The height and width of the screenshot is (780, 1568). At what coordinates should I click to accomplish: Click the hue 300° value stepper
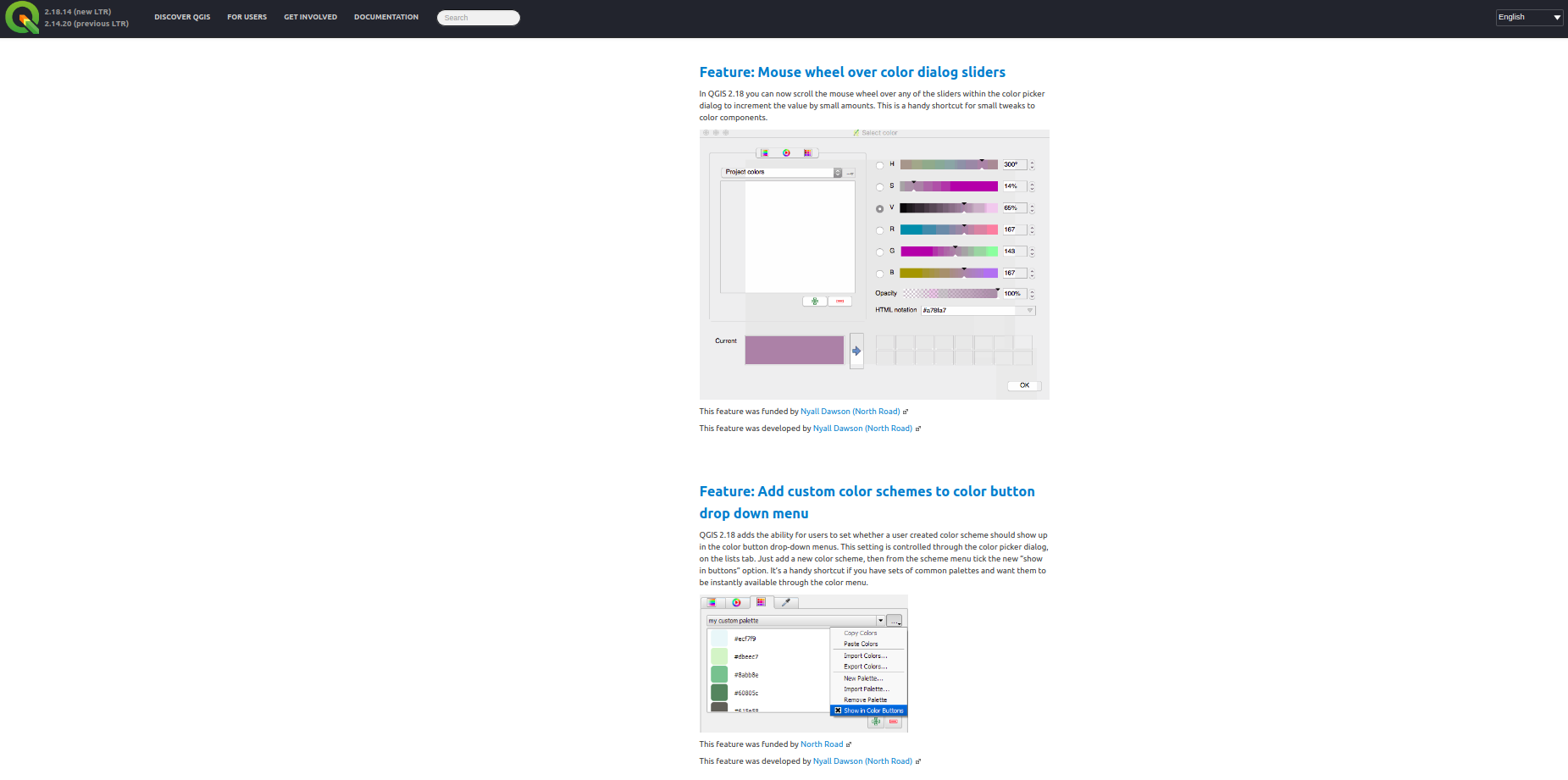click(1032, 165)
